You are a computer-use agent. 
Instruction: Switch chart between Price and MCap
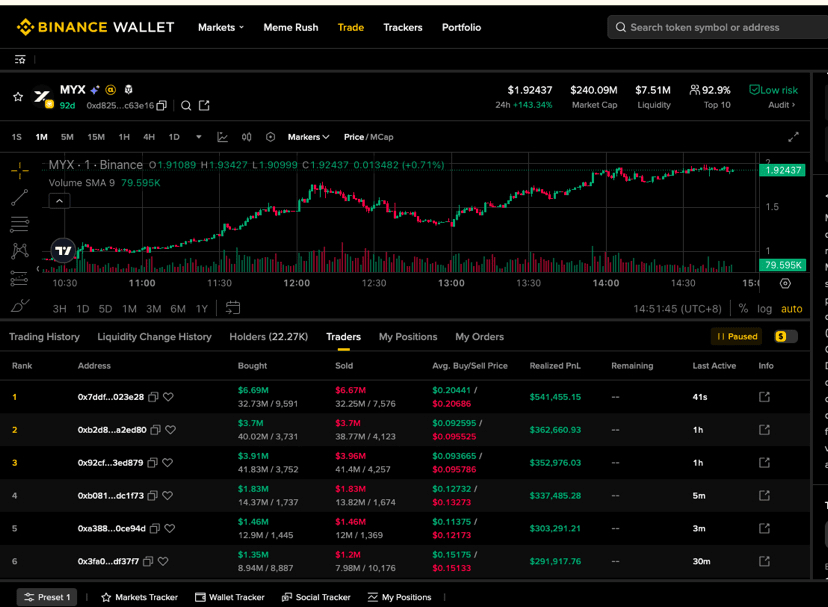tap(369, 137)
